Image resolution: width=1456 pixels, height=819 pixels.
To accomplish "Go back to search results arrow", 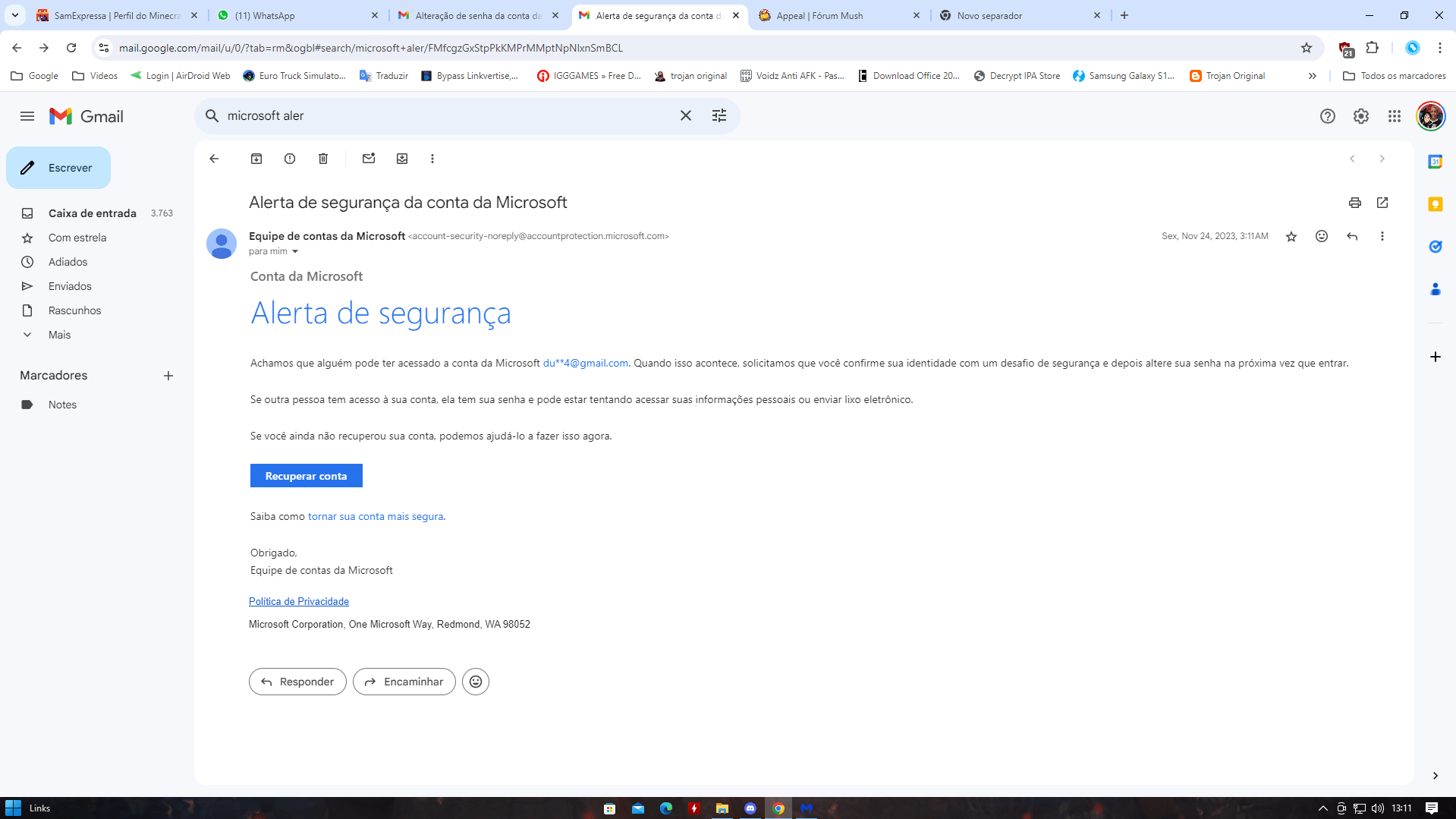I will (214, 159).
